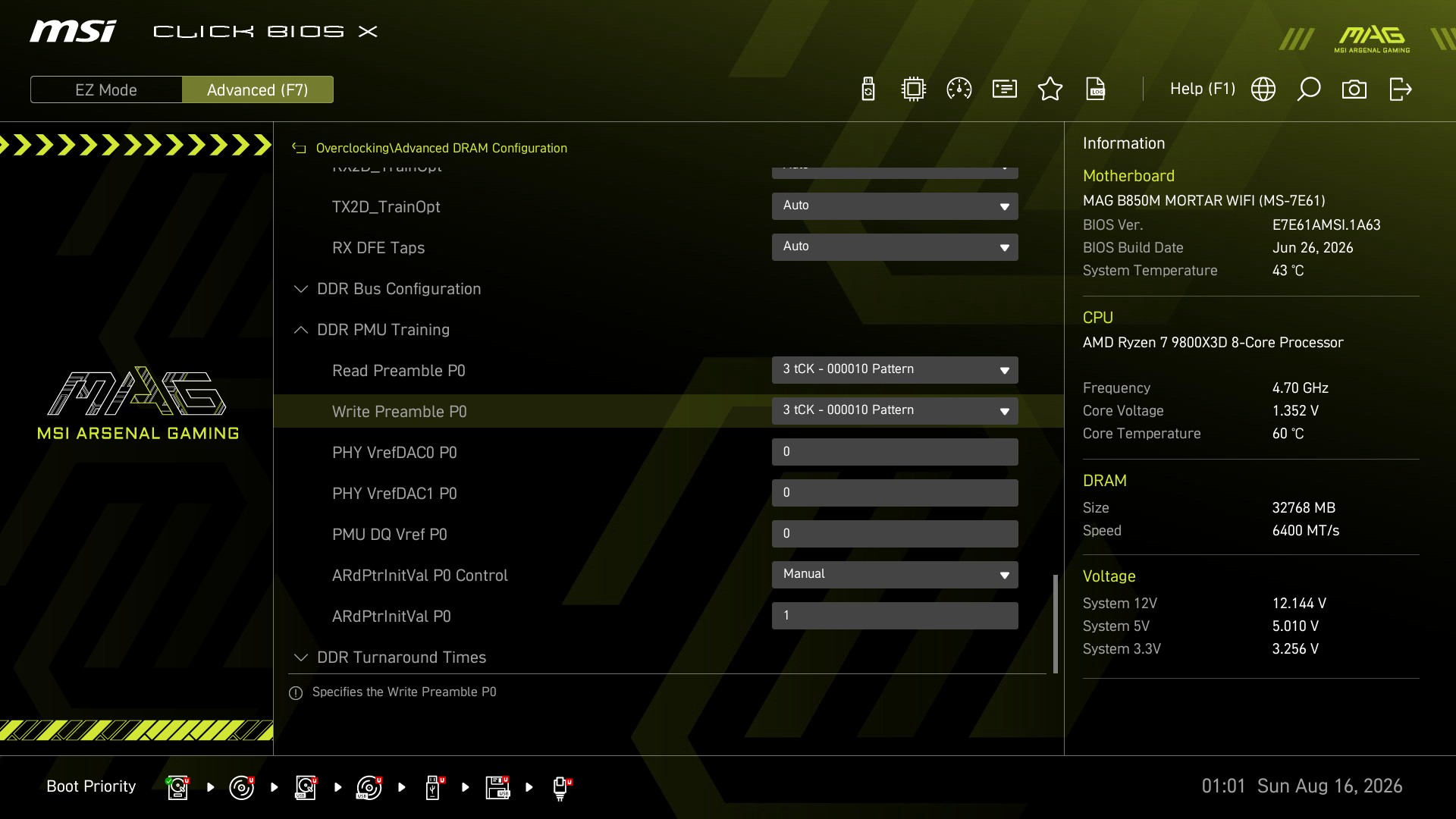Click the DRAM Speed 6400 MT/s value
The image size is (1456, 819).
coord(1306,531)
